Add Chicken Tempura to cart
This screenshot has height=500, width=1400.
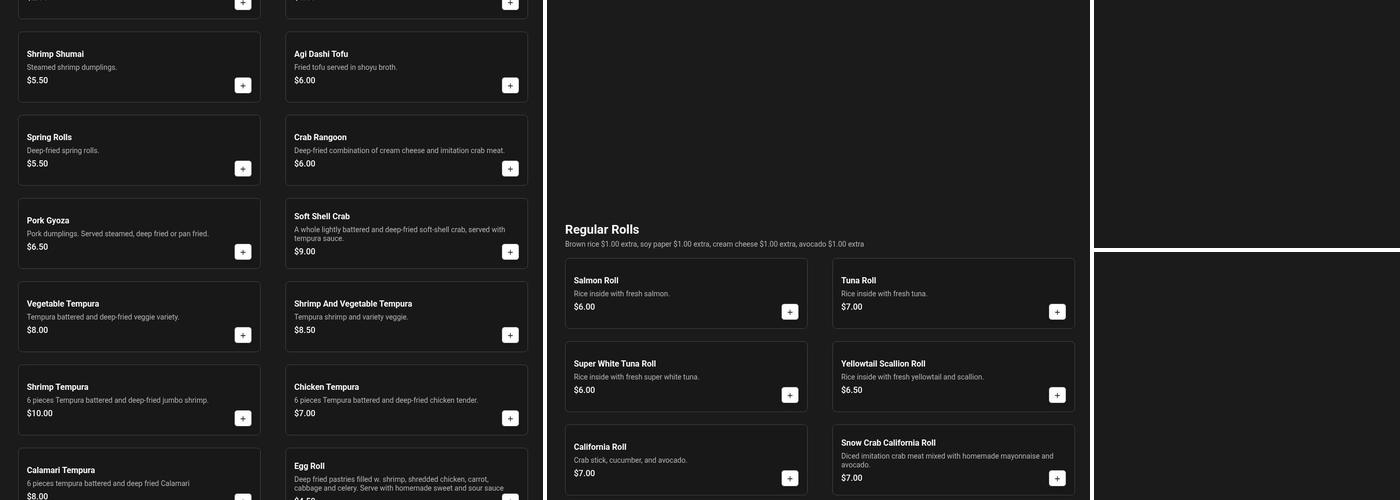510,418
